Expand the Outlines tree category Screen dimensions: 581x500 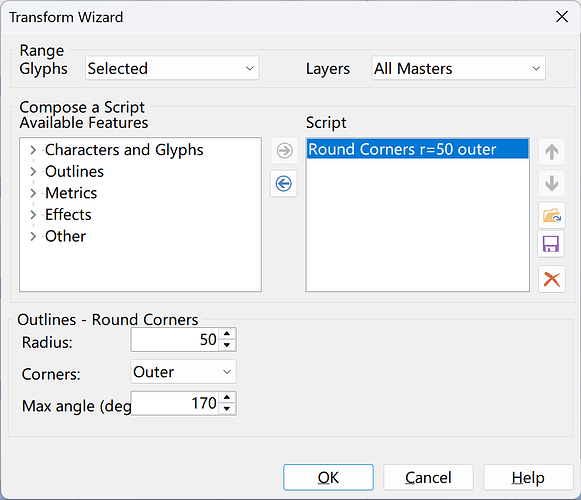tap(33, 171)
